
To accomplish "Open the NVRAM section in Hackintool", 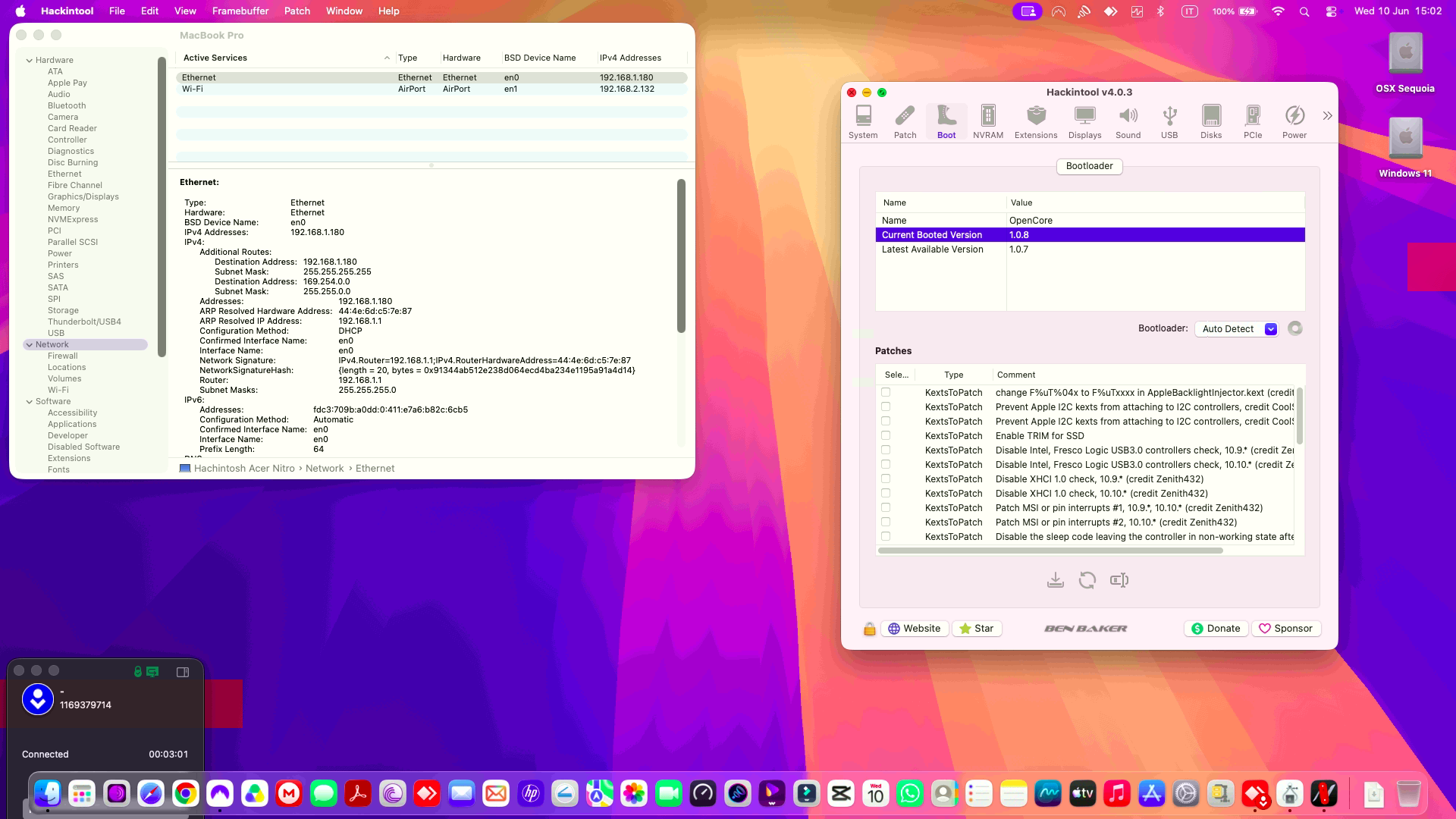I will pyautogui.click(x=987, y=121).
